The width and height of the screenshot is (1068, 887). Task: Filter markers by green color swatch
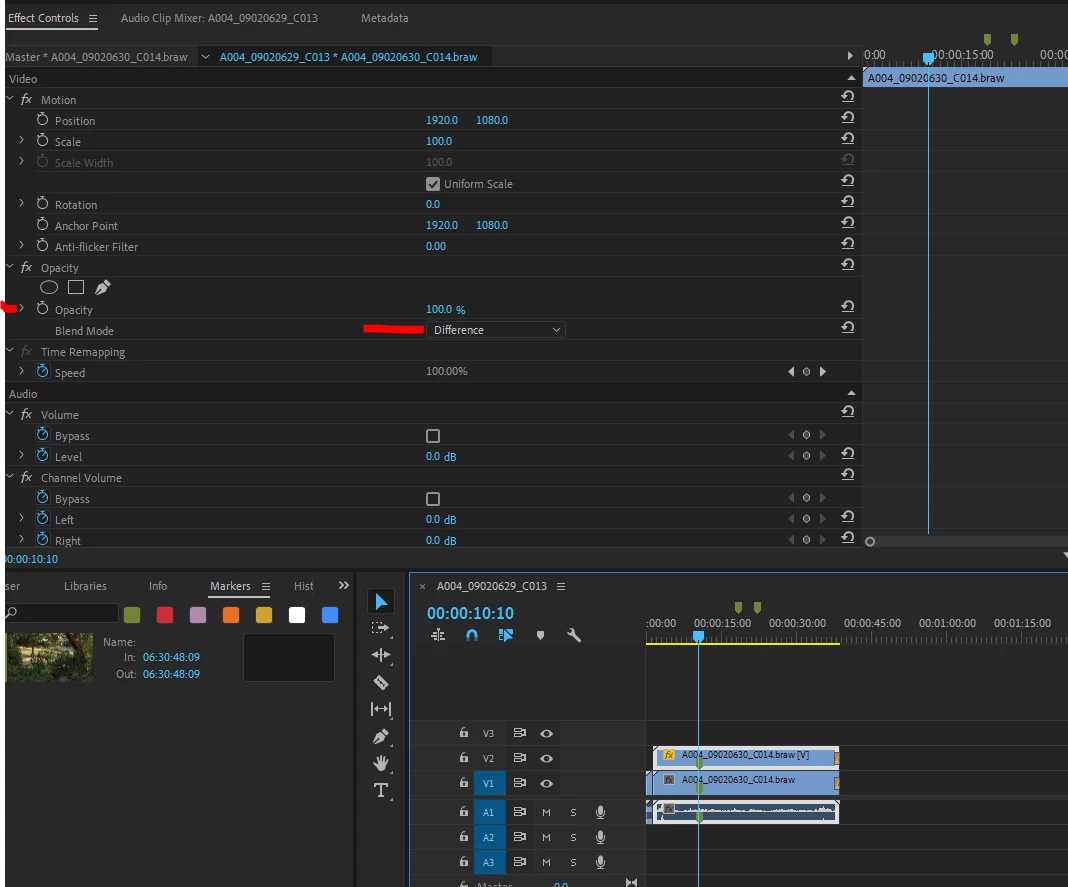pyautogui.click(x=132, y=615)
